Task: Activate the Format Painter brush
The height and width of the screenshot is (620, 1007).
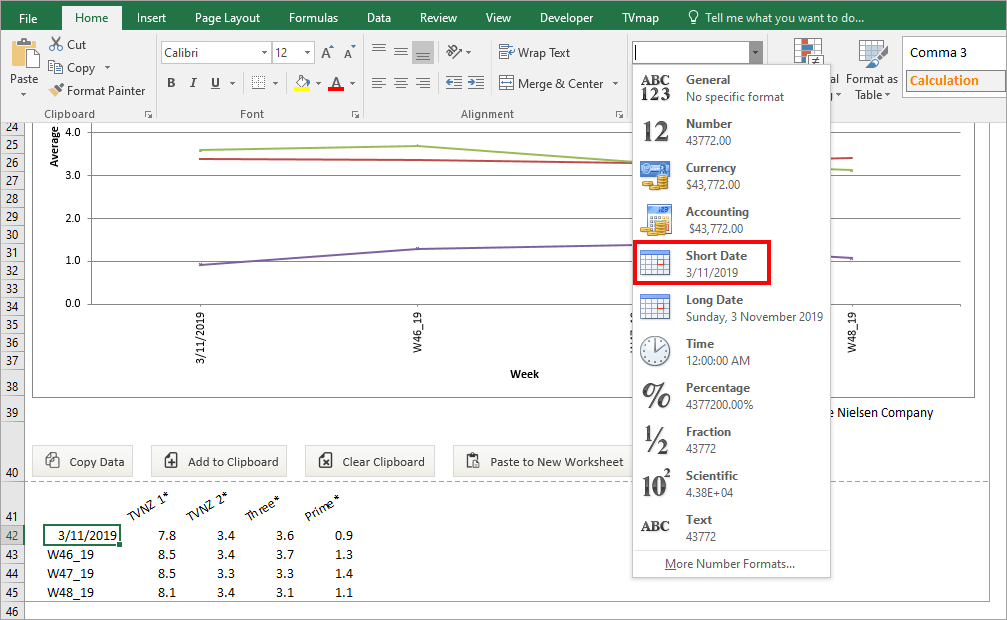Action: (x=57, y=90)
